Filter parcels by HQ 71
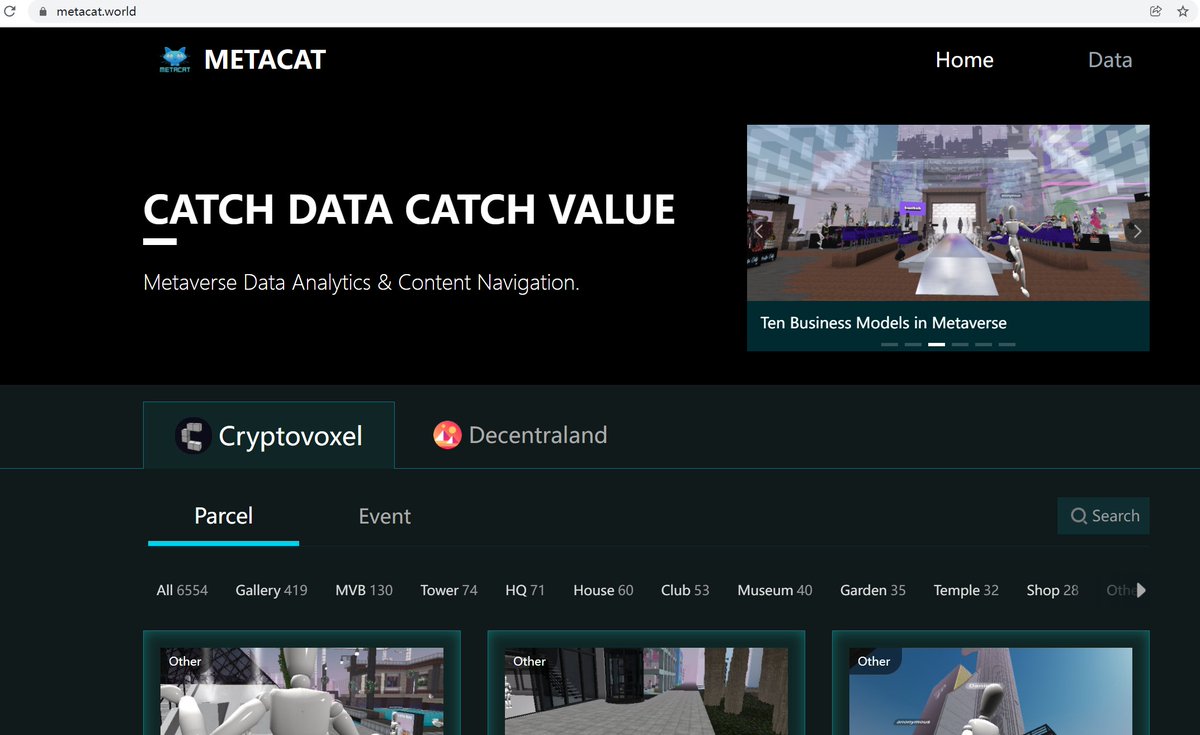 525,590
